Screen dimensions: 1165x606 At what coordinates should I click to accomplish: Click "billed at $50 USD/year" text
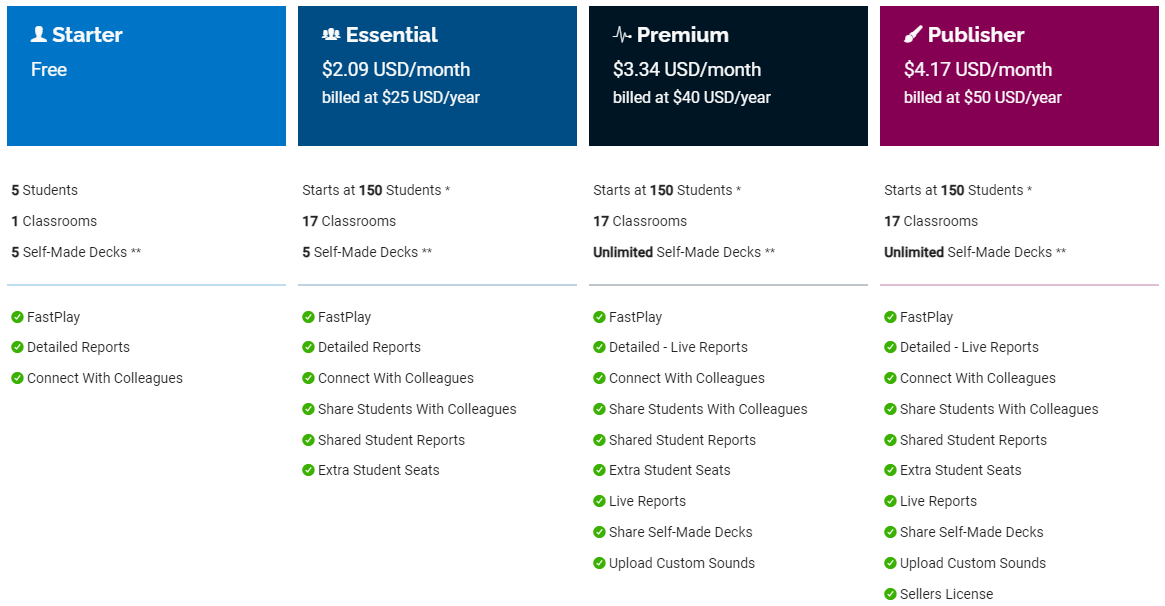click(x=982, y=97)
